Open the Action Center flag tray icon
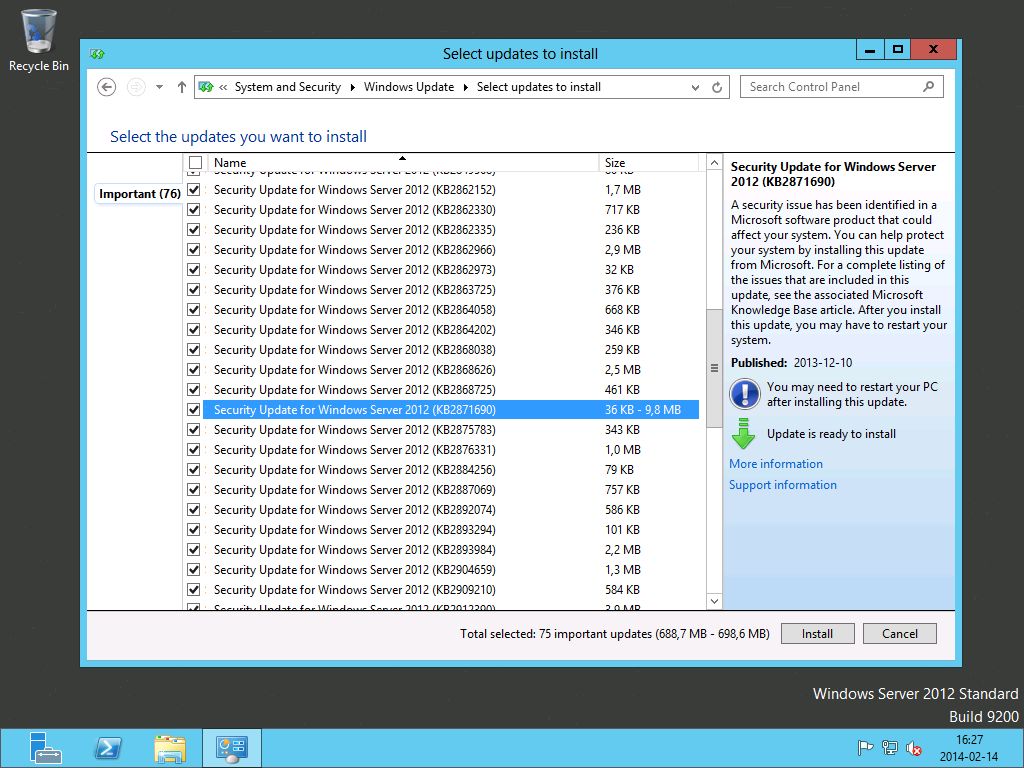The height and width of the screenshot is (768, 1024). point(865,748)
